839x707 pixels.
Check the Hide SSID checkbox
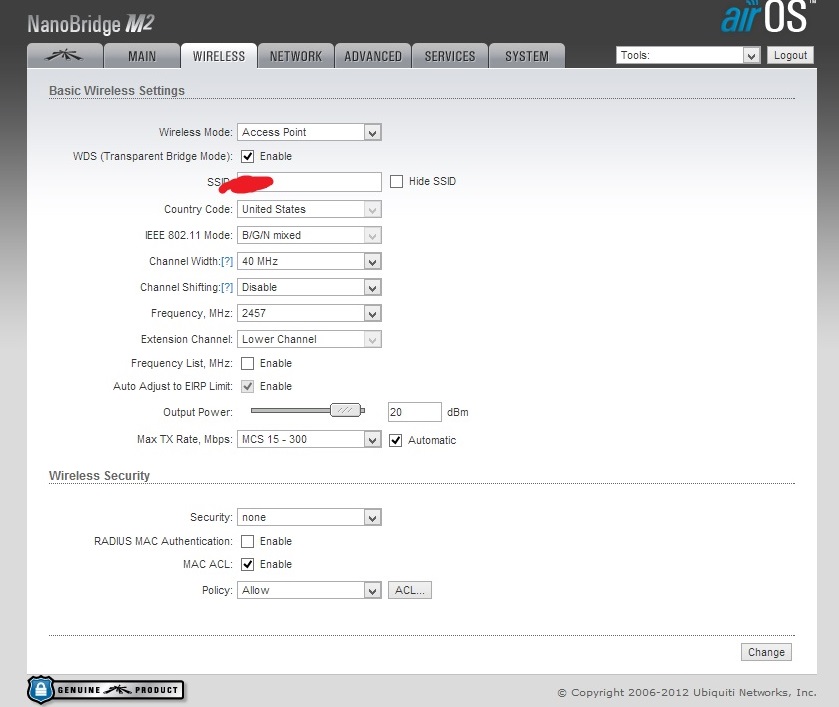click(x=396, y=181)
